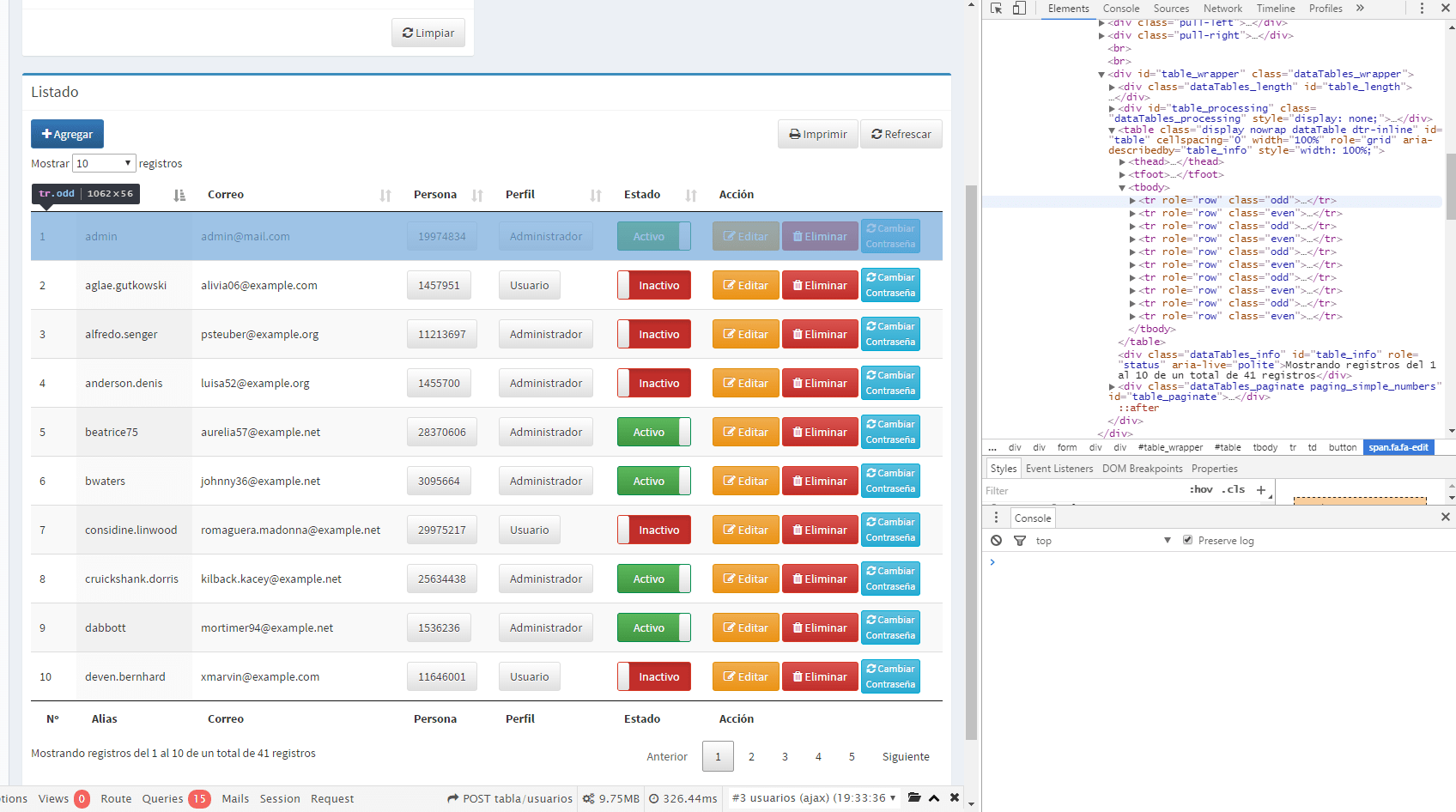Select the inspect element picker in DevTools
Screen dimensions: 1456x812
point(996,8)
